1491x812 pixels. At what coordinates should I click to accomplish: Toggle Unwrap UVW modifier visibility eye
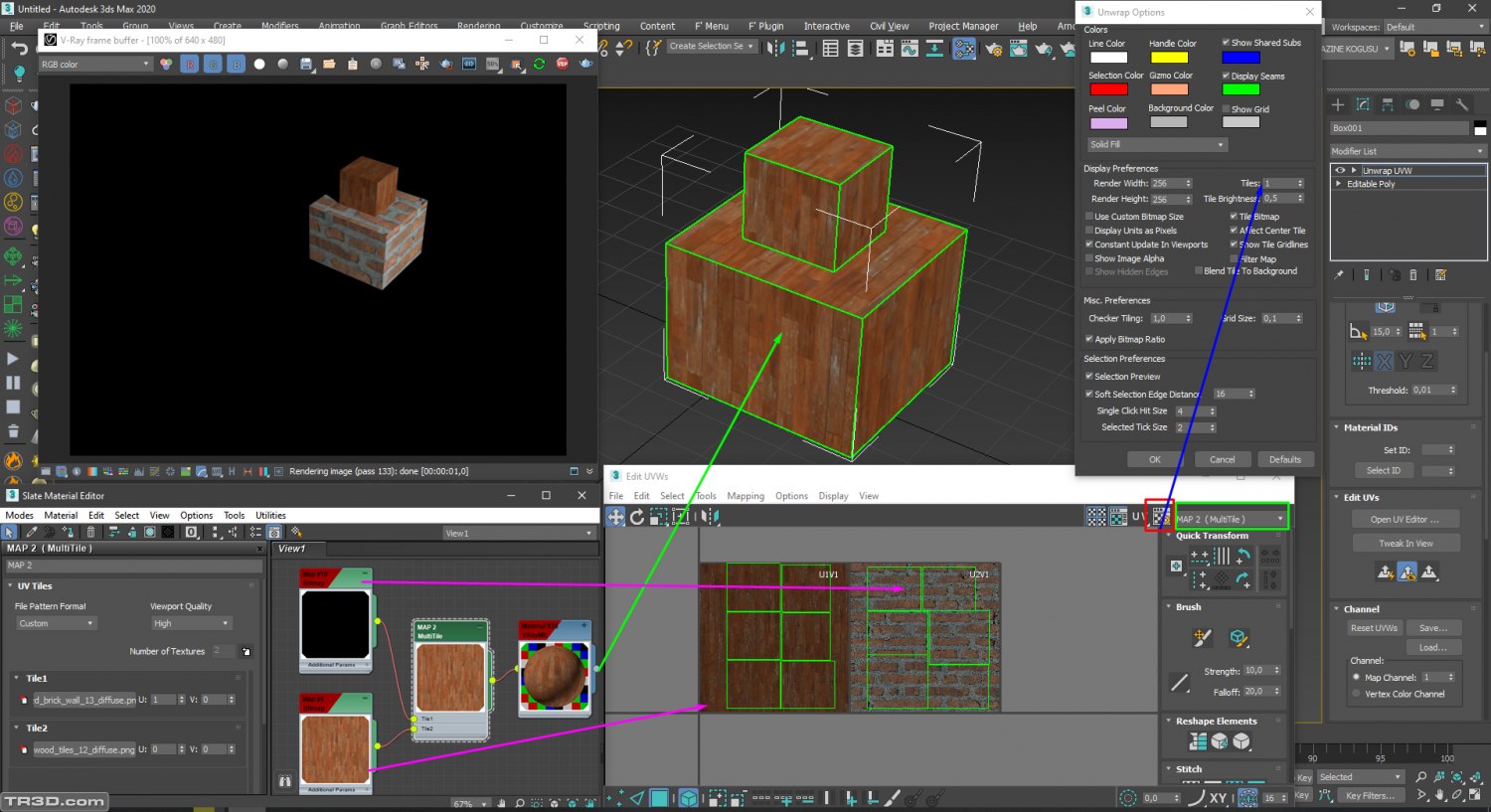[1340, 171]
